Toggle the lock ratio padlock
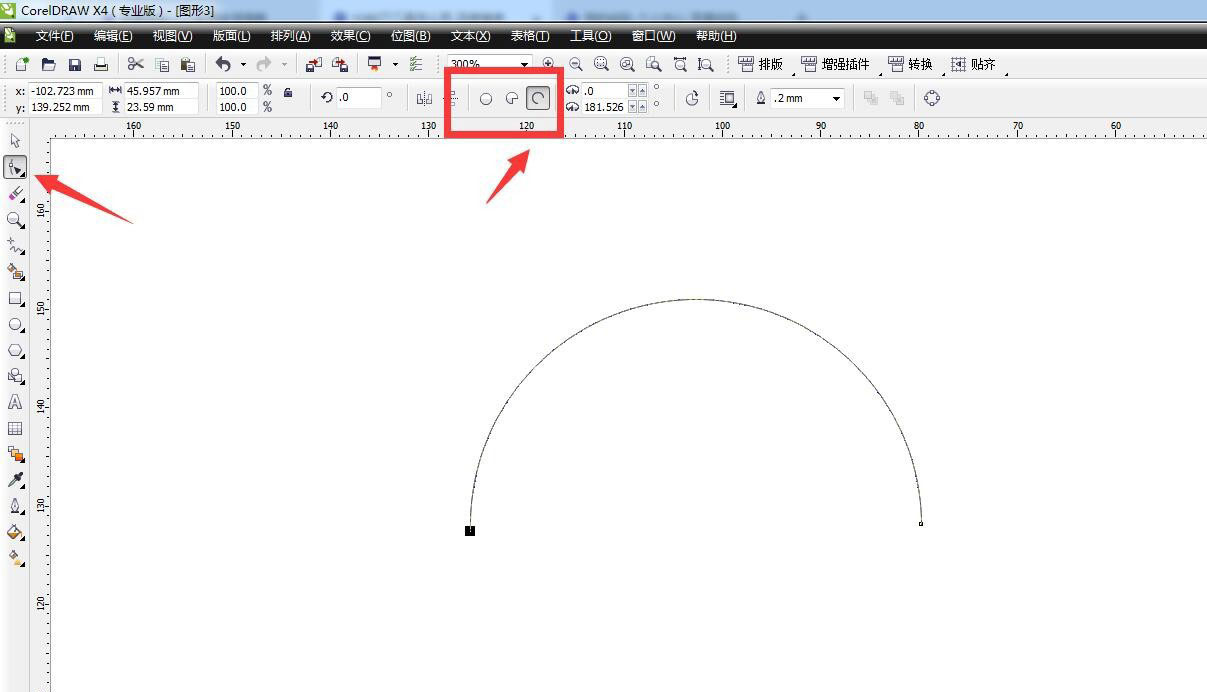The width and height of the screenshot is (1207, 692). click(x=288, y=92)
